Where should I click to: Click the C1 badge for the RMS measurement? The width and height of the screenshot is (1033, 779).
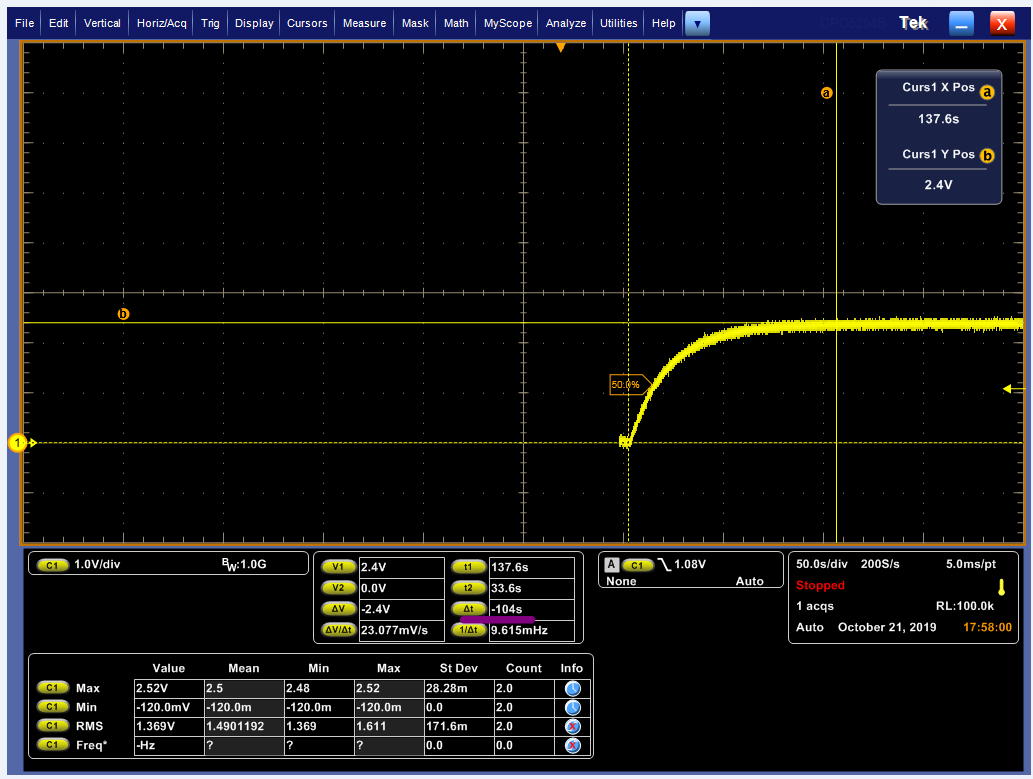tap(53, 726)
